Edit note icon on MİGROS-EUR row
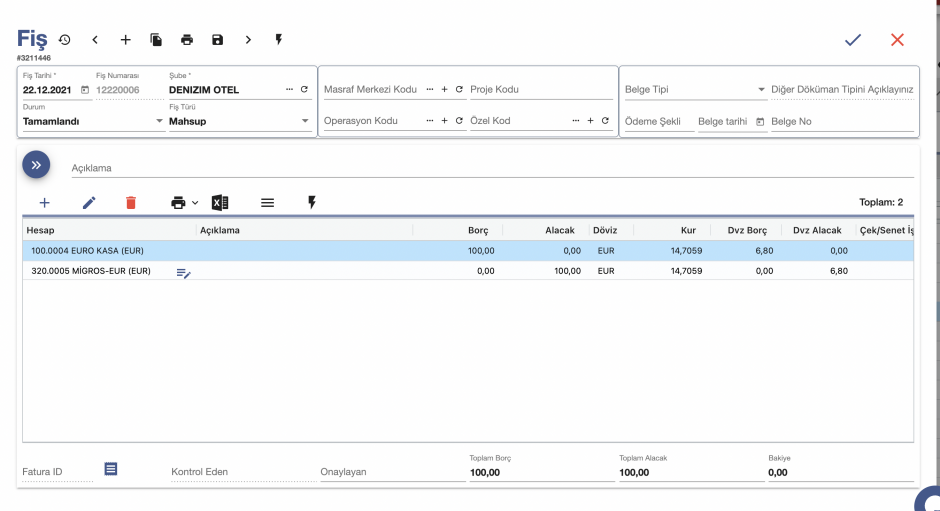The image size is (940, 511). tap(183, 273)
